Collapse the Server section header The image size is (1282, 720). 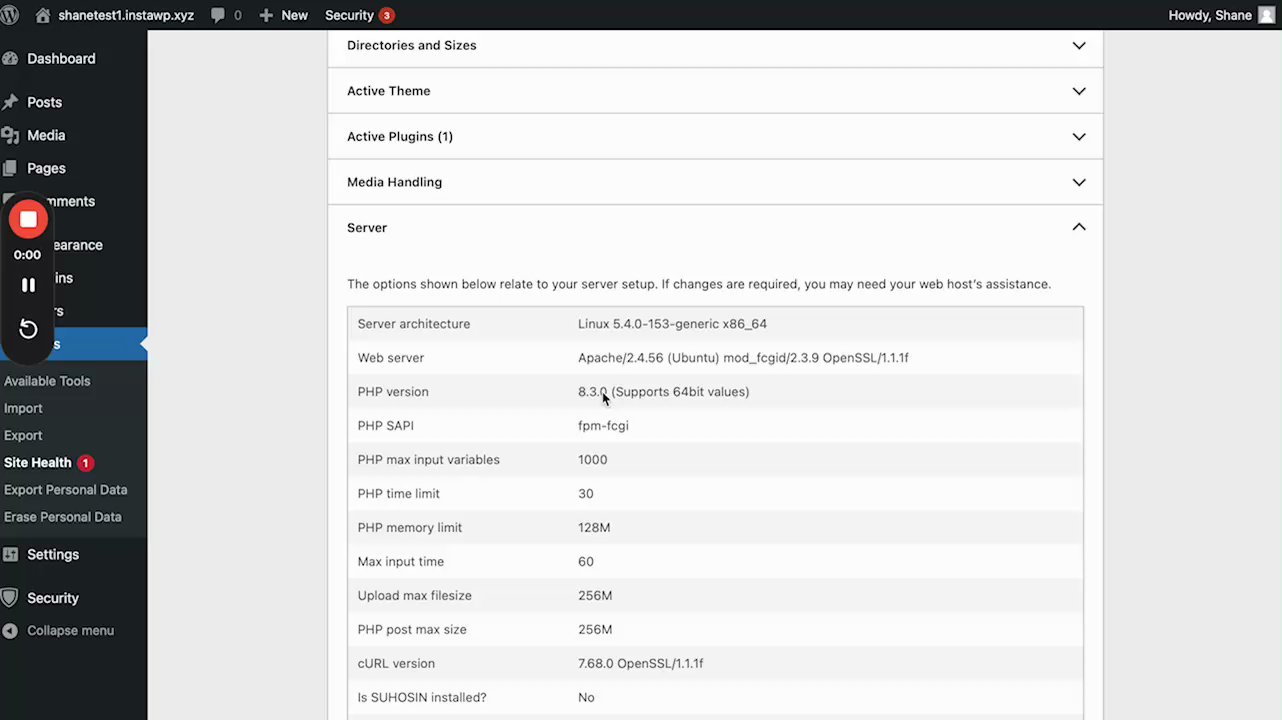(x=715, y=228)
